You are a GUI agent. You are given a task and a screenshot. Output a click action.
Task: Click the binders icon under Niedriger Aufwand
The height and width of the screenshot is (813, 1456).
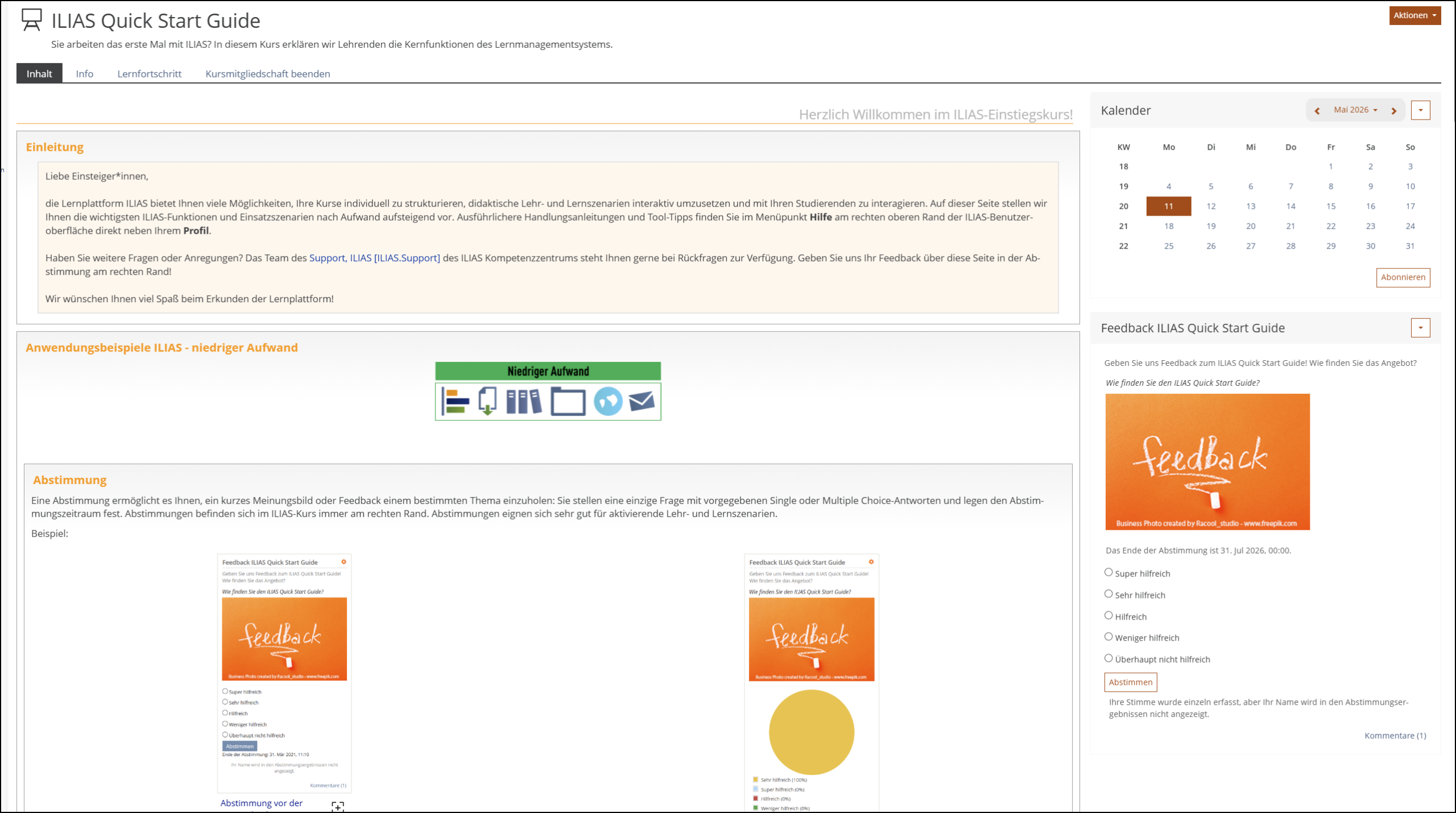pos(523,402)
